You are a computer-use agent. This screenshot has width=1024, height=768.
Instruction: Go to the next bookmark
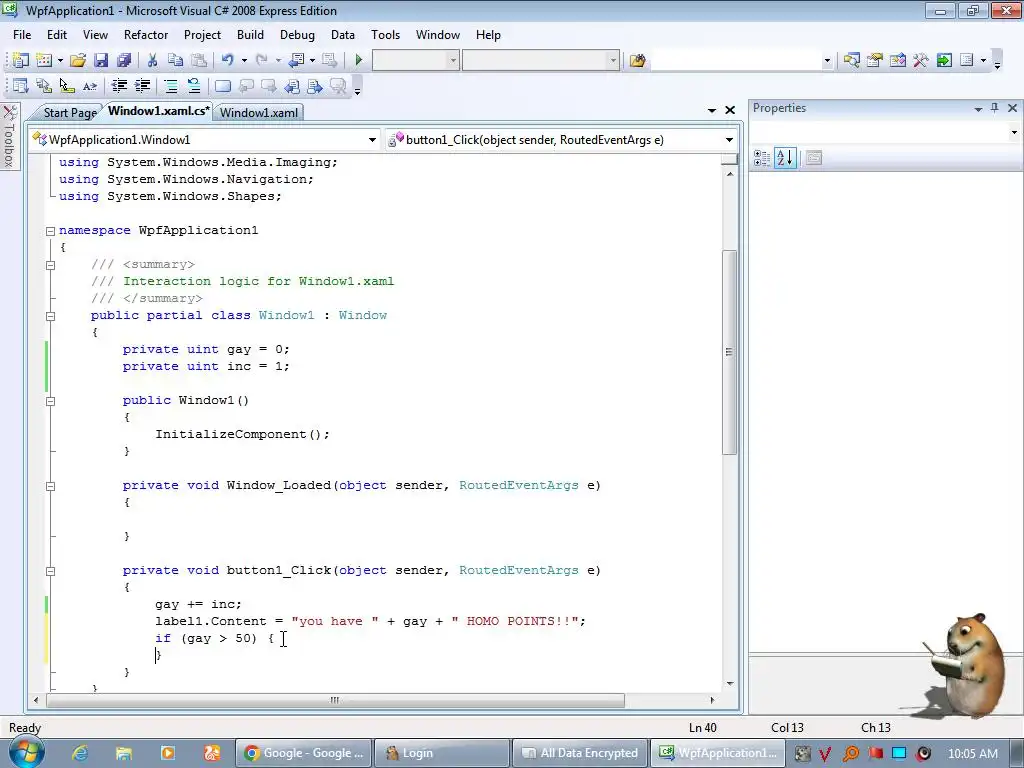[268, 86]
